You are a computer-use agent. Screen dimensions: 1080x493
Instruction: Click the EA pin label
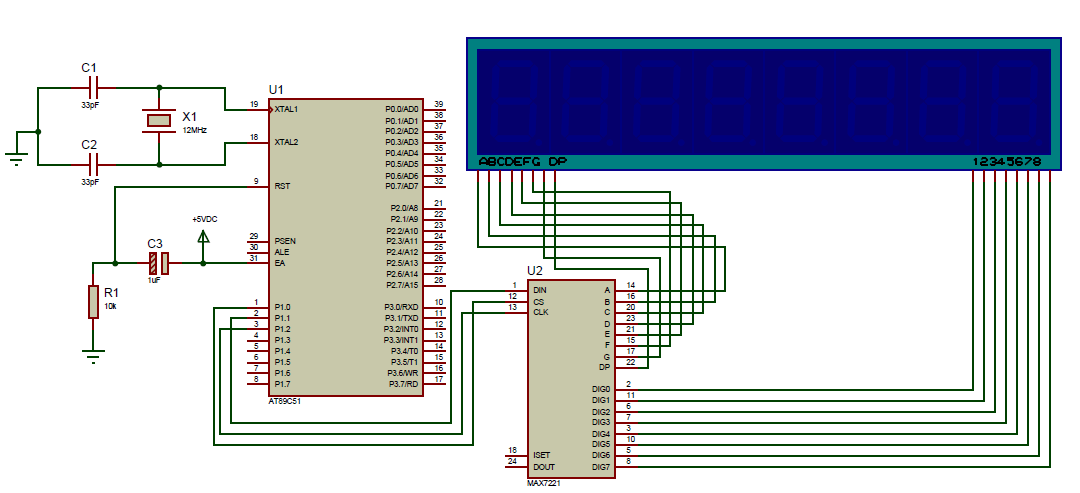pos(279,263)
